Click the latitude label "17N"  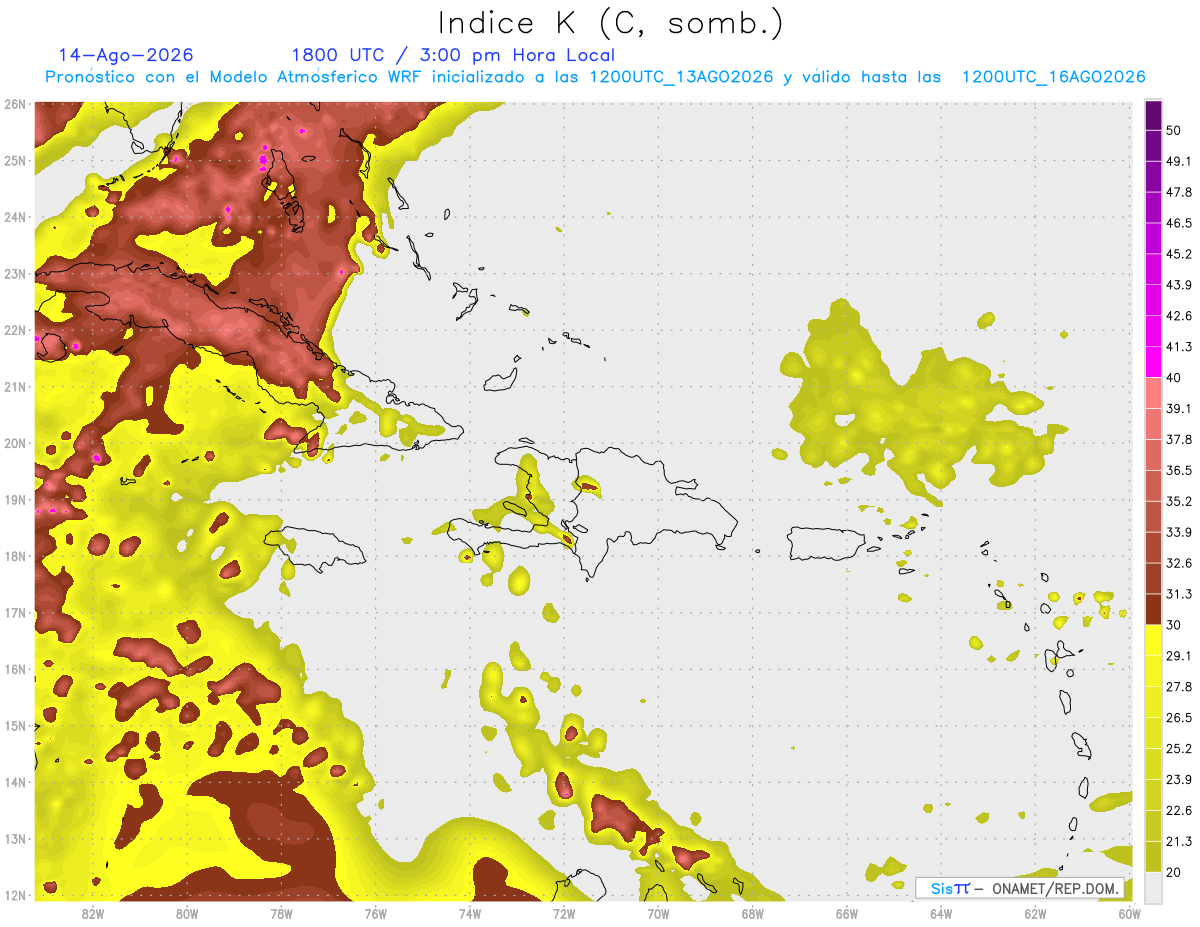coord(15,613)
